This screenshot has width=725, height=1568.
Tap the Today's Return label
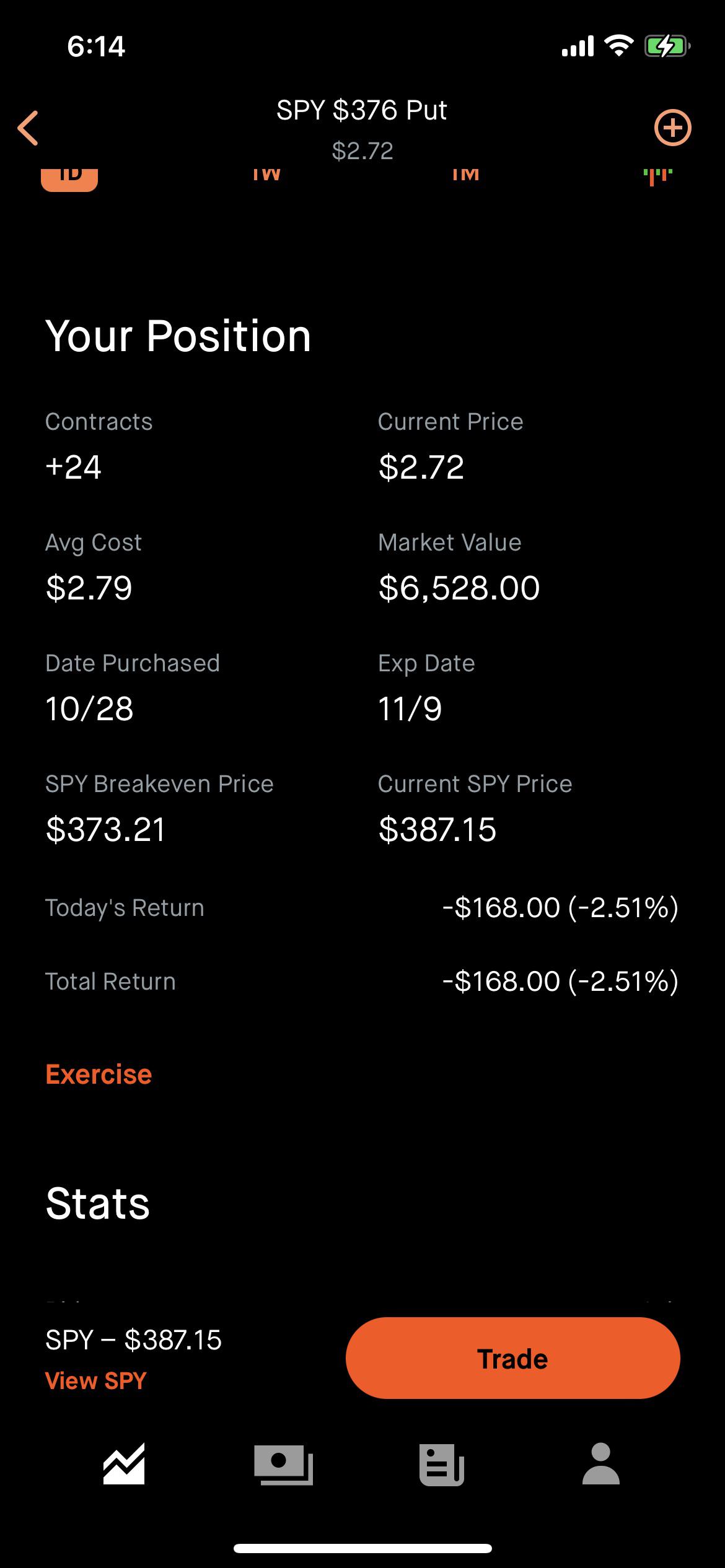pyautogui.click(x=125, y=908)
